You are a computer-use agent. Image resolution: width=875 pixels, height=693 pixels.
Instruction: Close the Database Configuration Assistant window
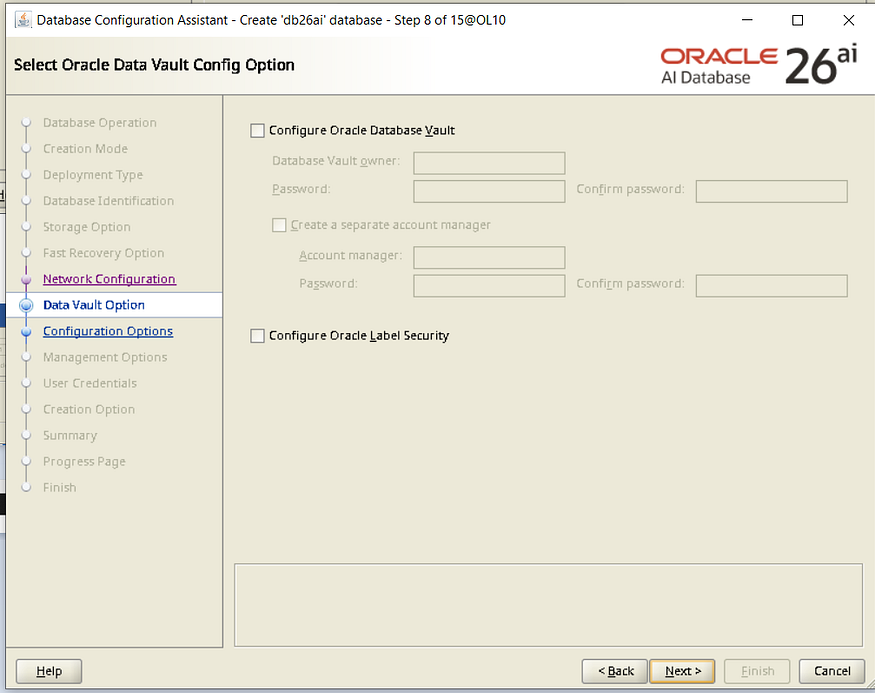pyautogui.click(x=848, y=21)
